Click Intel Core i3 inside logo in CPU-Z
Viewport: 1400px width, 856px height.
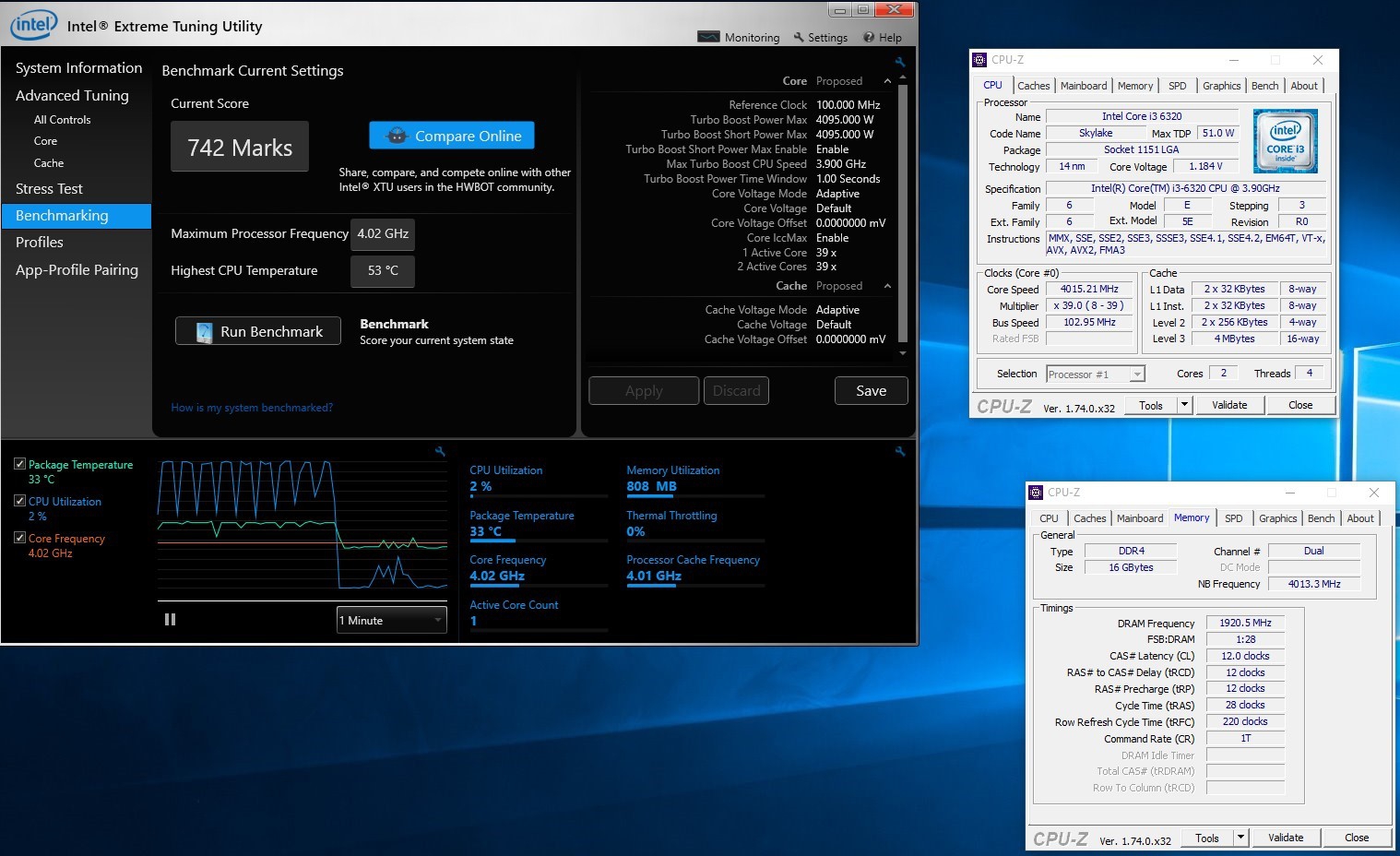[1286, 140]
